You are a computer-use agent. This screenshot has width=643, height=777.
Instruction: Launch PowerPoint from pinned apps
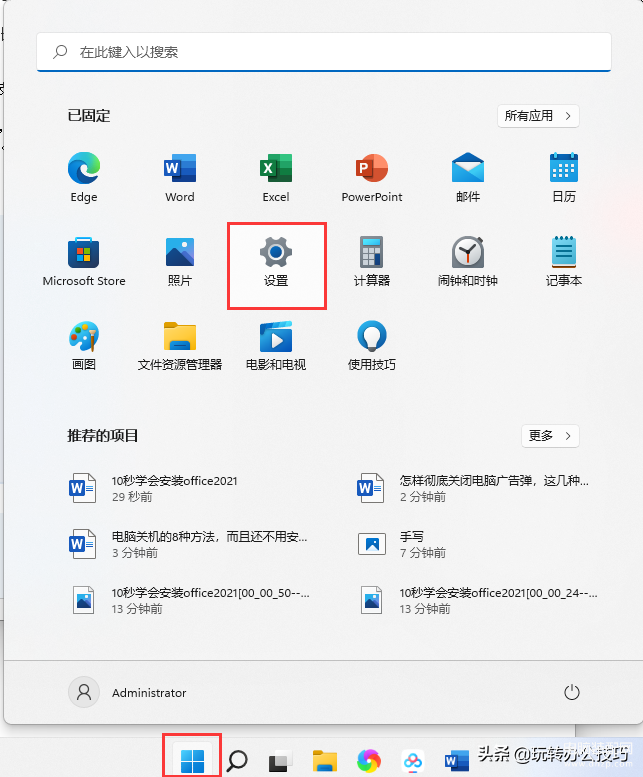pos(372,177)
